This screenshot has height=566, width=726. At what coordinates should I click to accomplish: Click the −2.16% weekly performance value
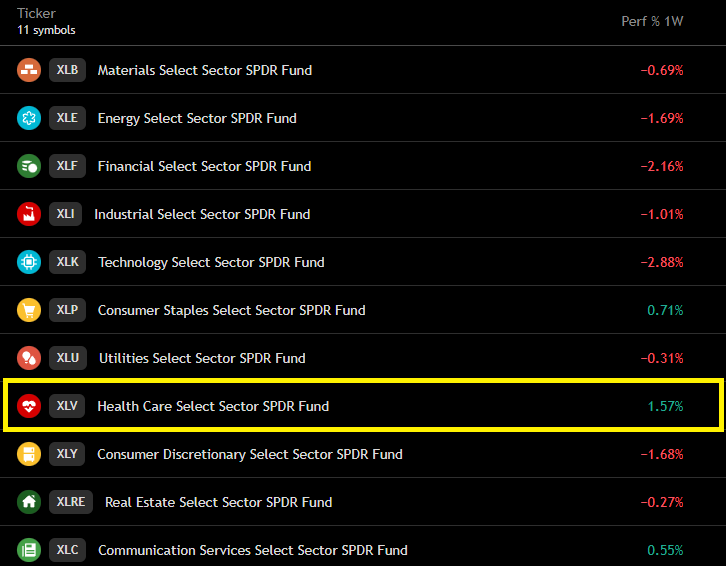coord(662,166)
